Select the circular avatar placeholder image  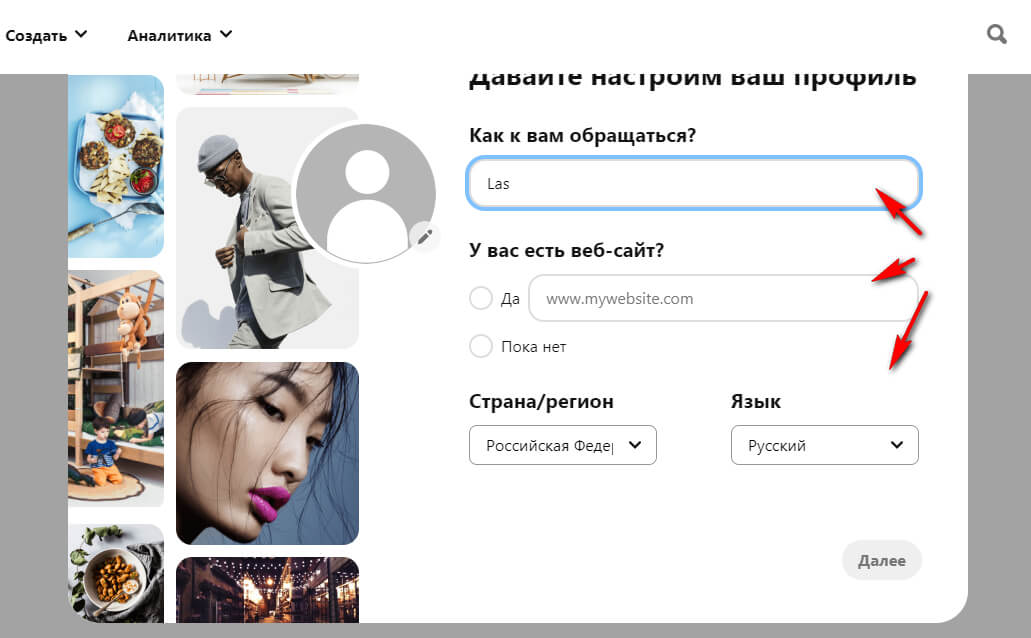[365, 190]
